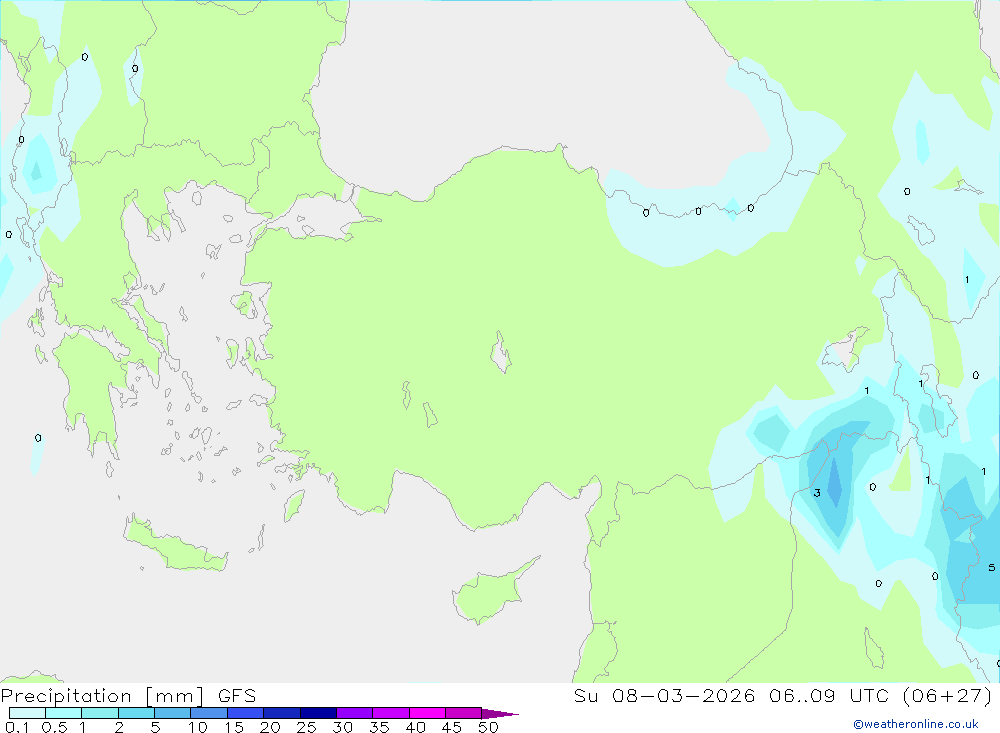Select the 30–35 mm purple legend swatch
The image size is (1000, 733).
point(354,713)
